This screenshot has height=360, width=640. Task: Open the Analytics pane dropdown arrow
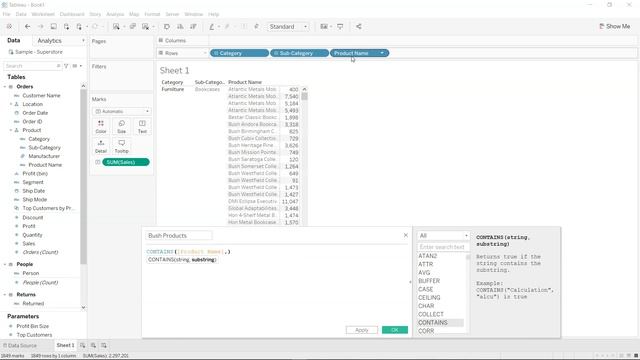click(x=83, y=40)
